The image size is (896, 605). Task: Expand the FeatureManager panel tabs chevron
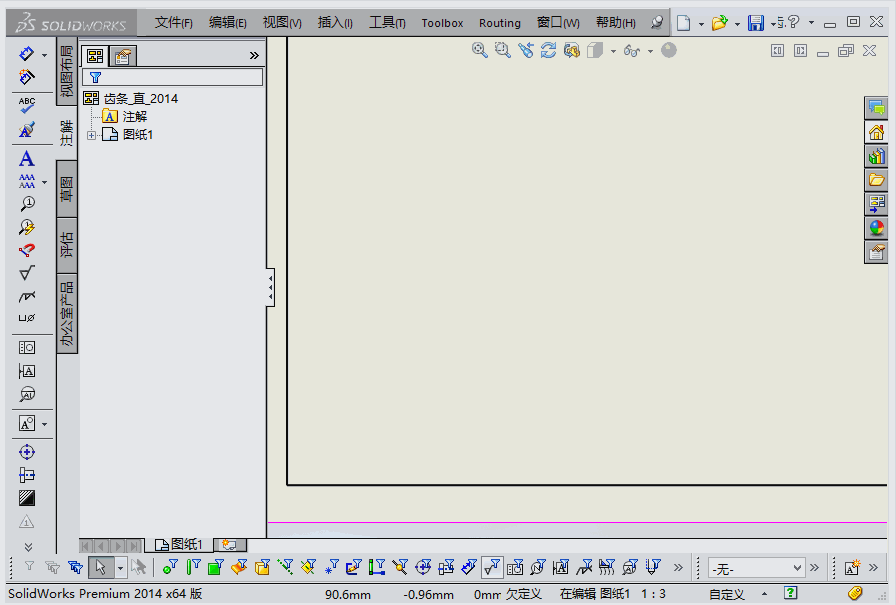point(254,55)
